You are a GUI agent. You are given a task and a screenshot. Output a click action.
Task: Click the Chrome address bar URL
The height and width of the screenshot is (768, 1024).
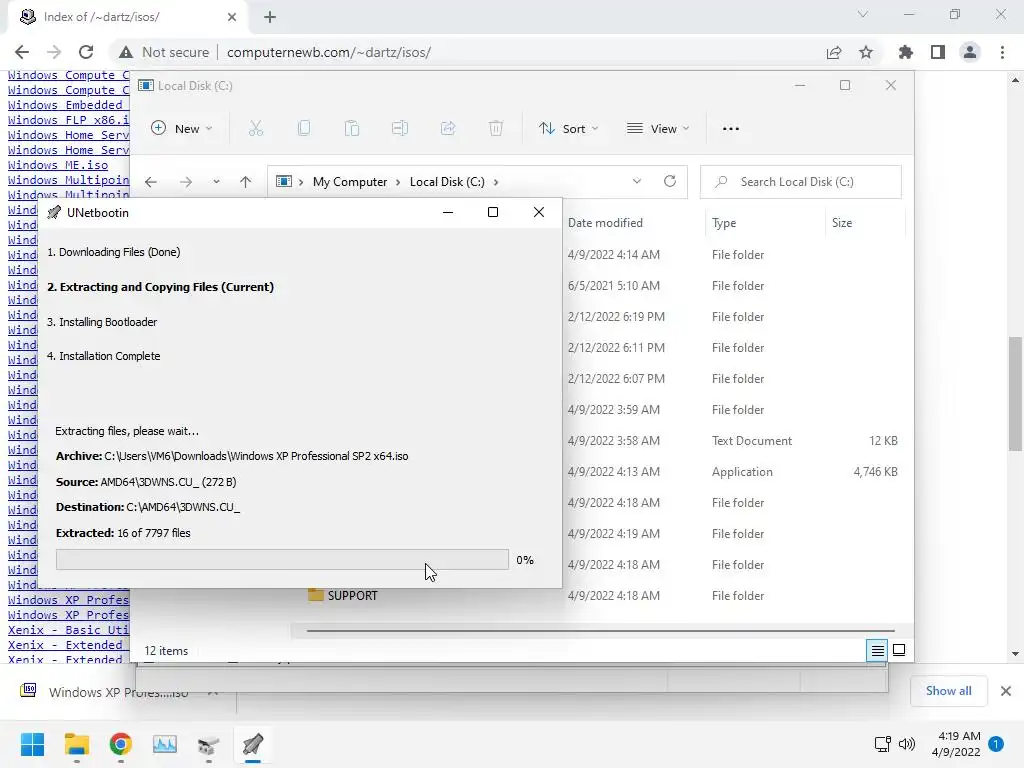pos(328,52)
